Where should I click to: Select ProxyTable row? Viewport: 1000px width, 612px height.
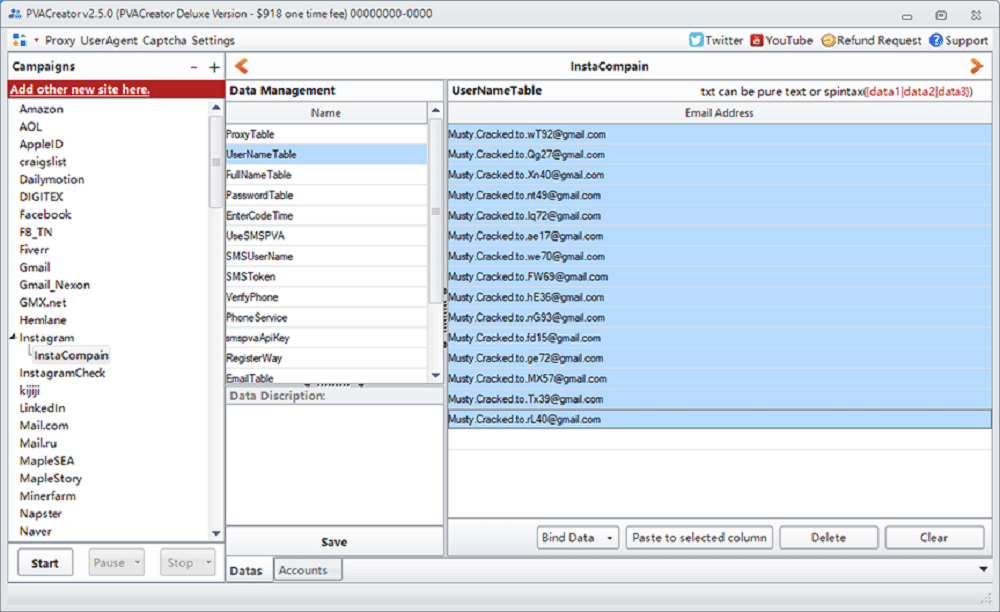(327, 135)
